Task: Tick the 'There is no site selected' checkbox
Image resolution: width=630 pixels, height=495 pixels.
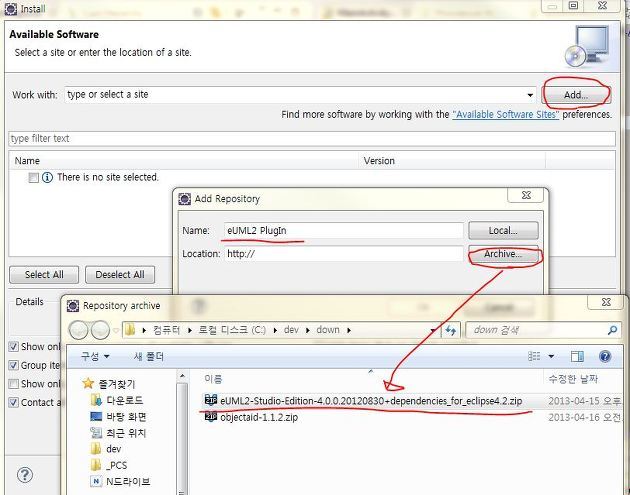Action: [x=33, y=177]
